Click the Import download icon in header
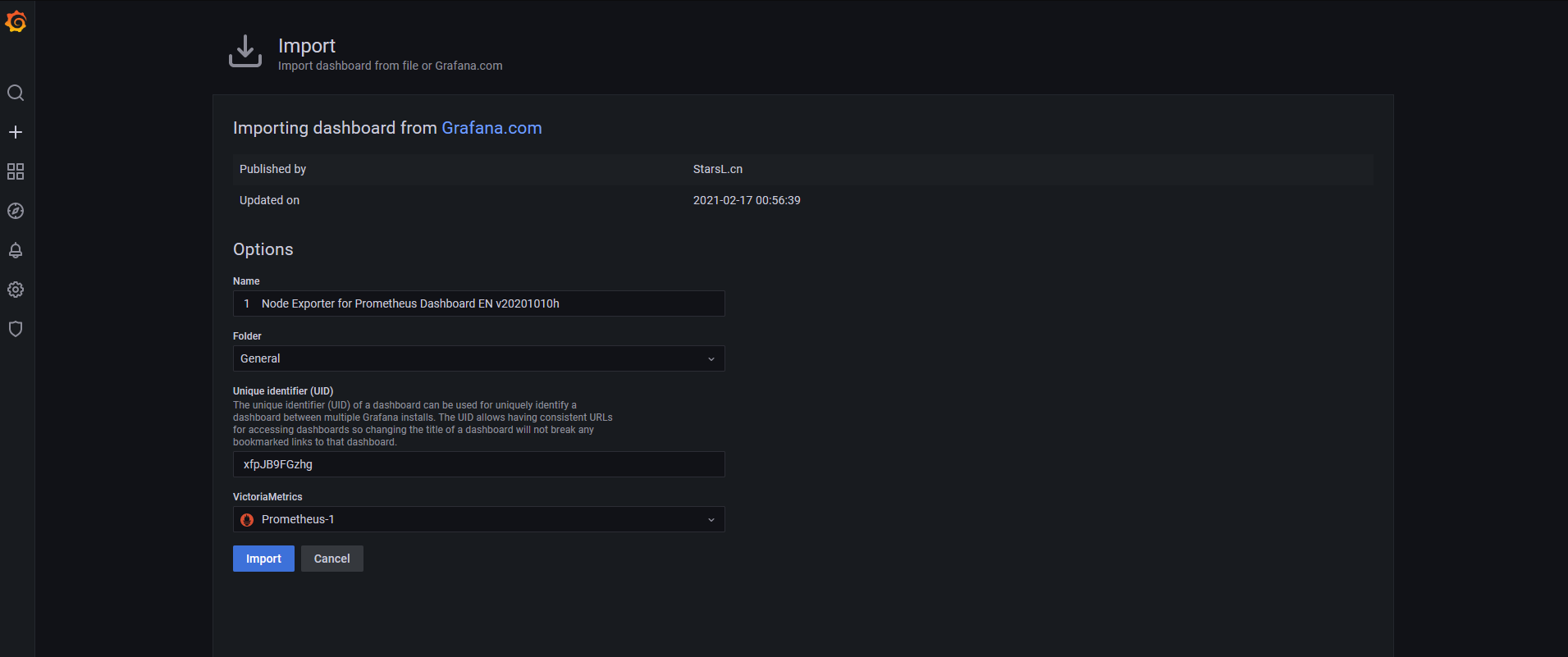The height and width of the screenshot is (657, 1568). (x=245, y=52)
